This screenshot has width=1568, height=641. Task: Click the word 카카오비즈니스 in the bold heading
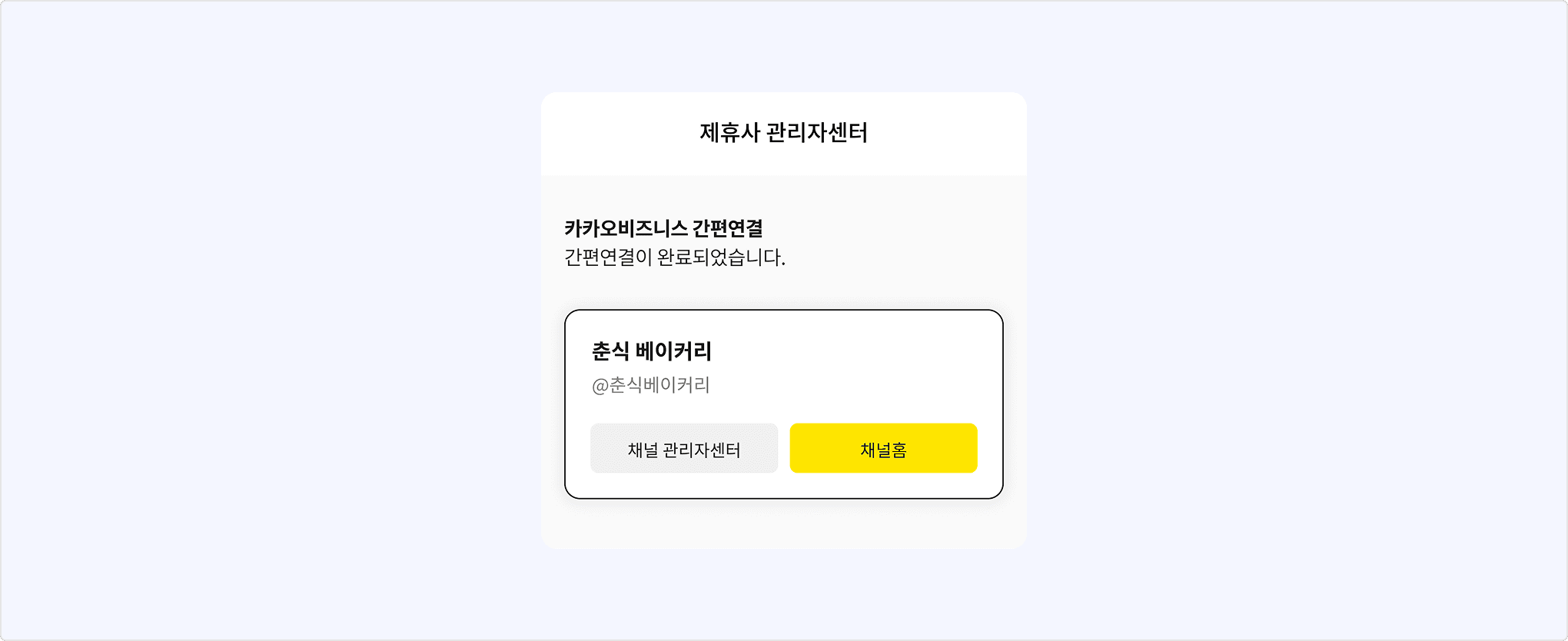point(626,228)
